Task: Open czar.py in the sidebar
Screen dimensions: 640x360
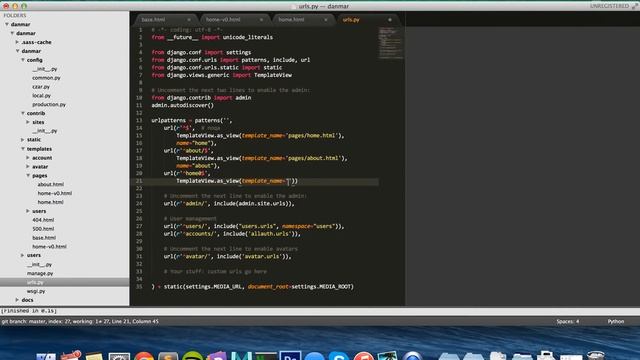Action: click(x=41, y=87)
